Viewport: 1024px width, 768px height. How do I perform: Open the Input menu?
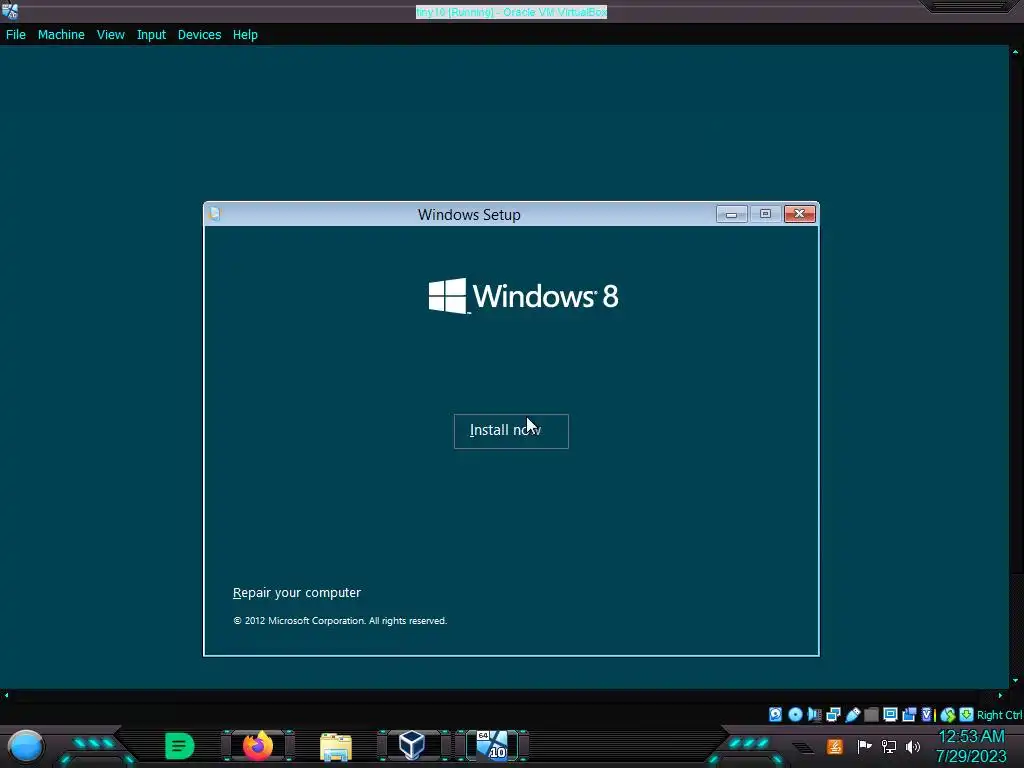tap(151, 35)
